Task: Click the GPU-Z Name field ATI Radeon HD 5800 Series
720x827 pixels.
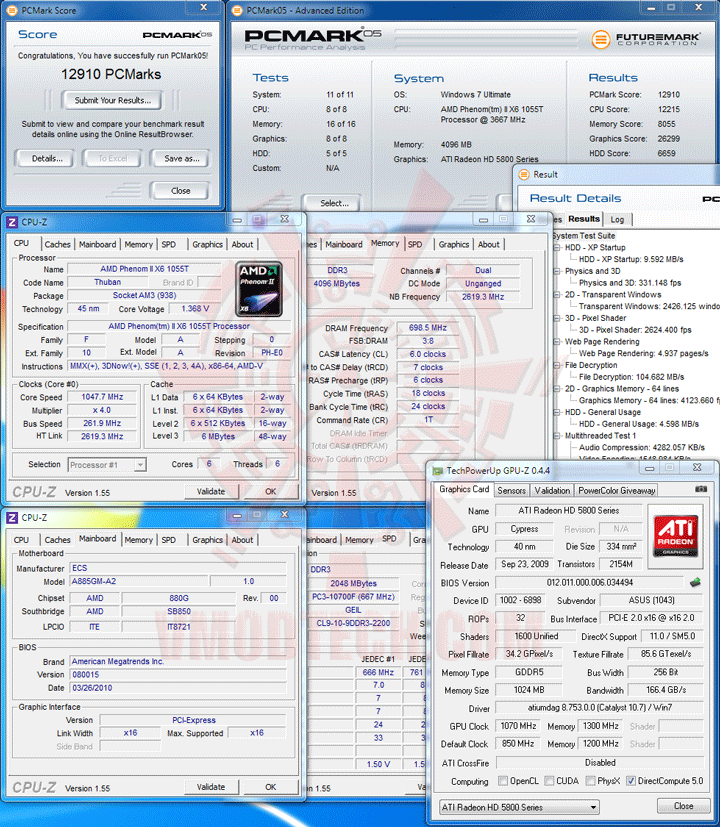Action: pos(569,511)
